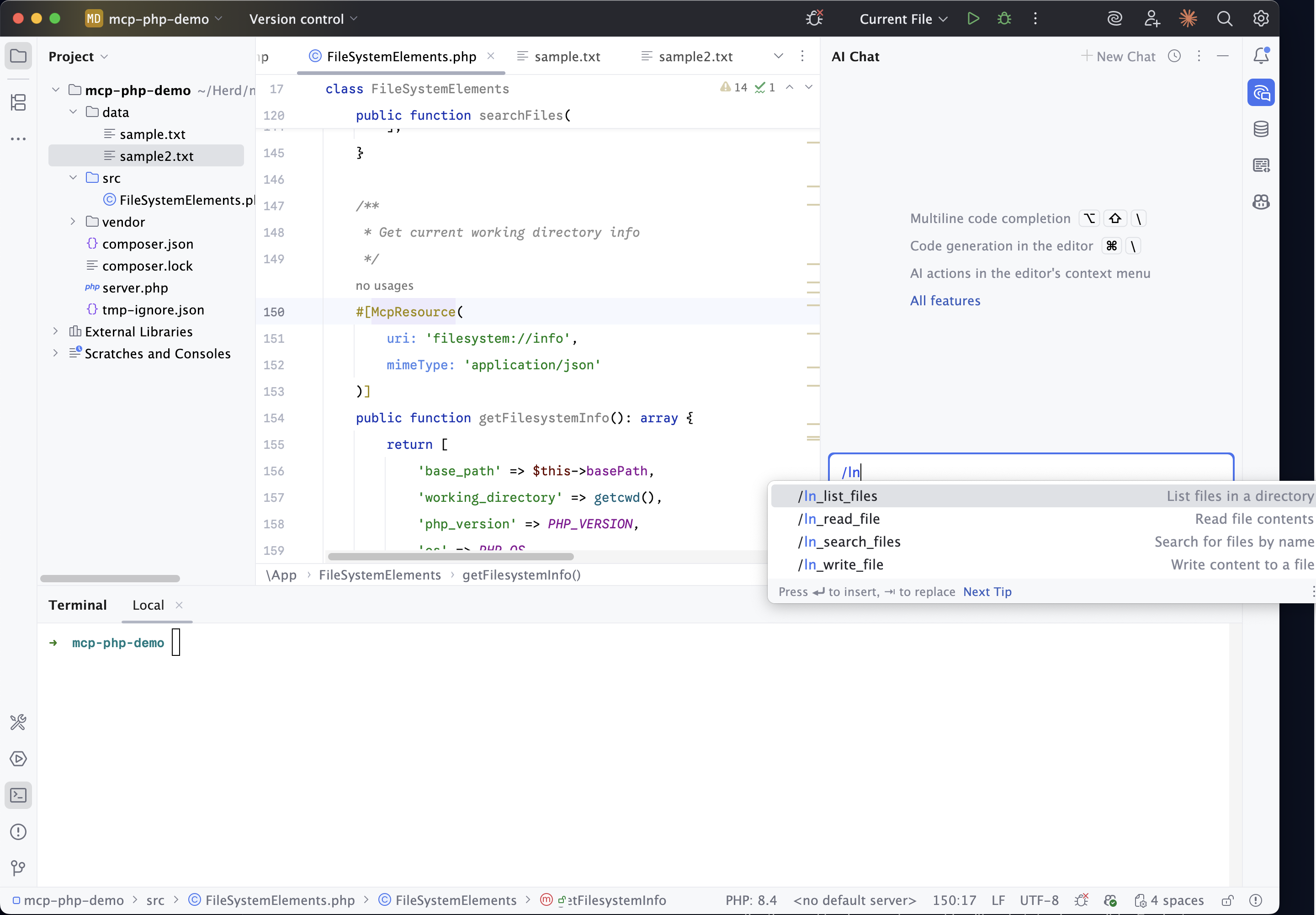This screenshot has width=1316, height=915.
Task: Open the more tool windows ellipsis
Action: [18, 139]
